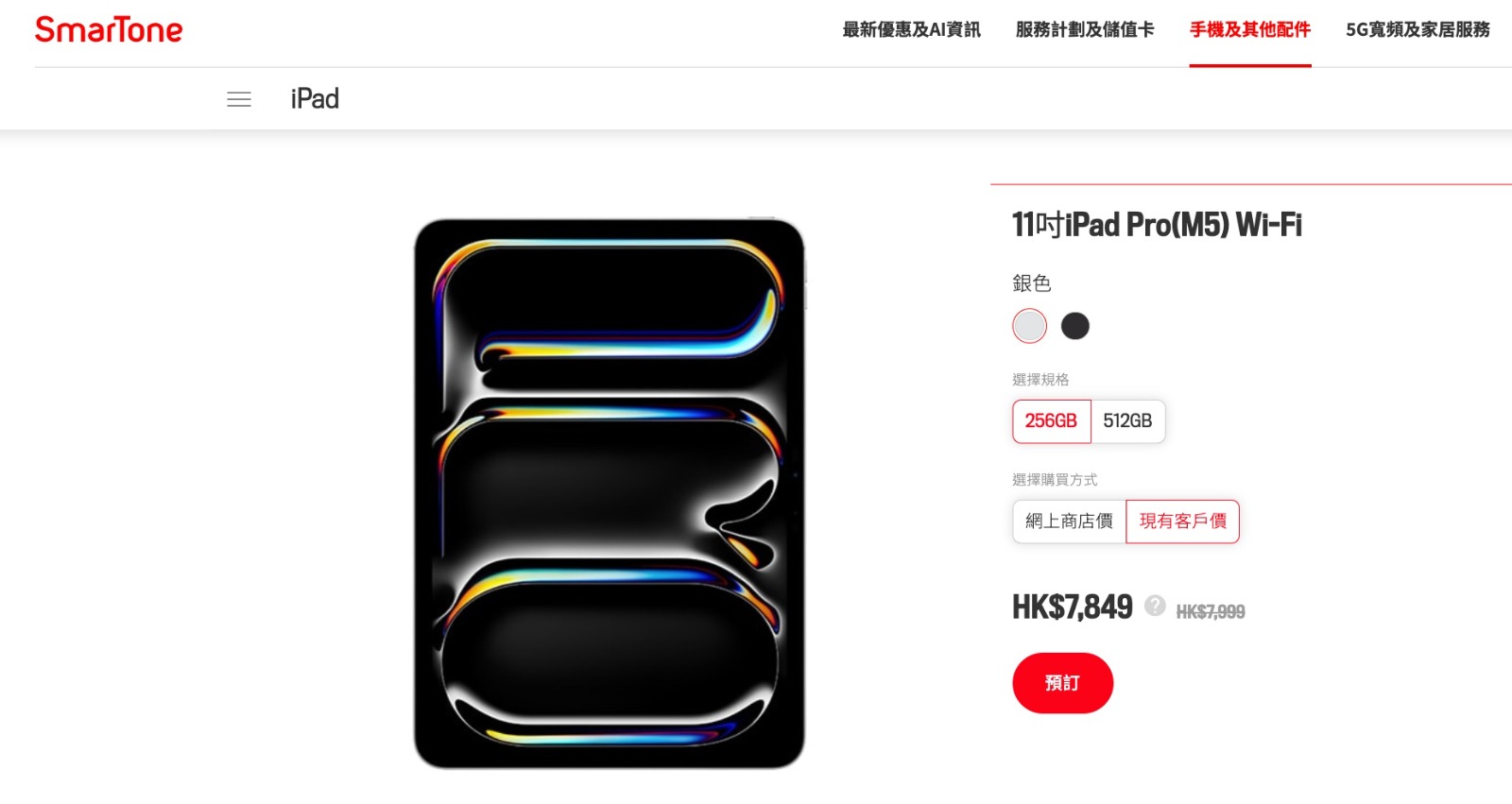Choose the 512GB storage option

[1127, 421]
